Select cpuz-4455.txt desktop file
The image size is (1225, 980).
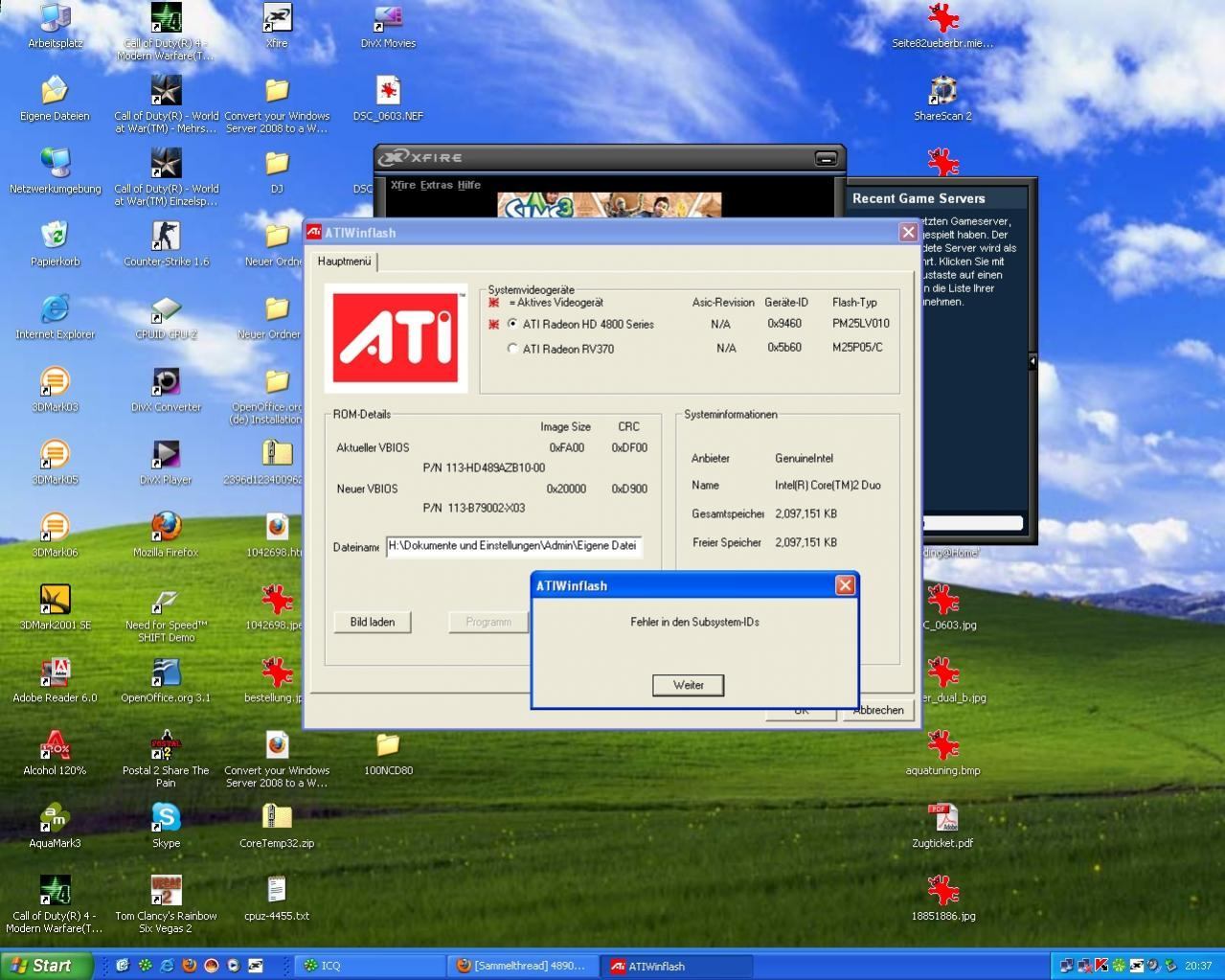click(277, 900)
